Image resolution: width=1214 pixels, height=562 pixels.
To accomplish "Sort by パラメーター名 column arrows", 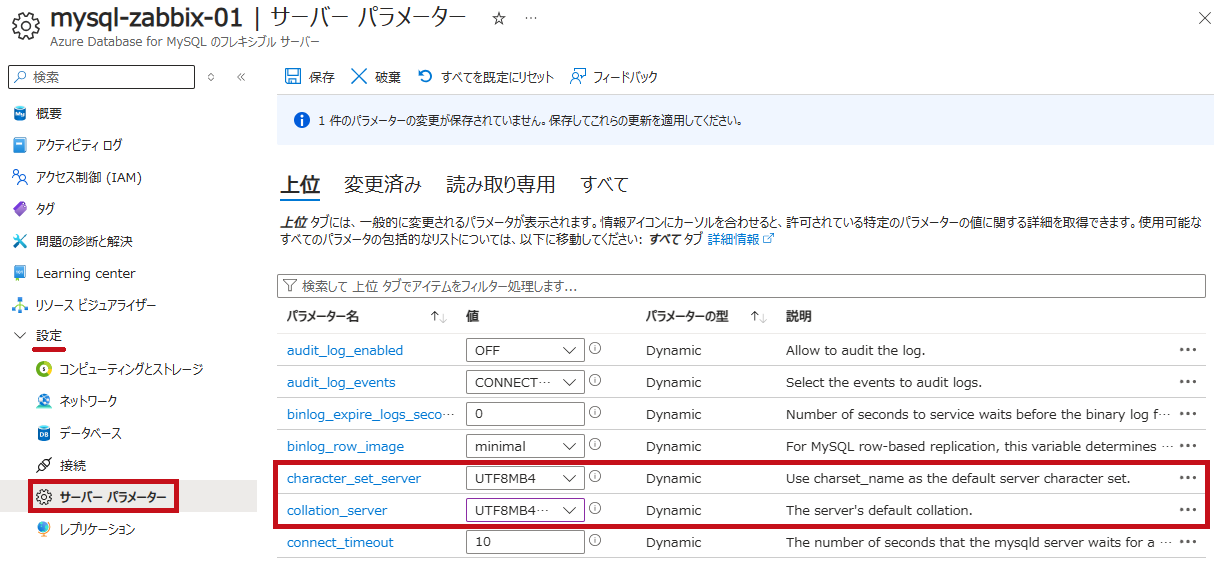I will click(x=438, y=317).
